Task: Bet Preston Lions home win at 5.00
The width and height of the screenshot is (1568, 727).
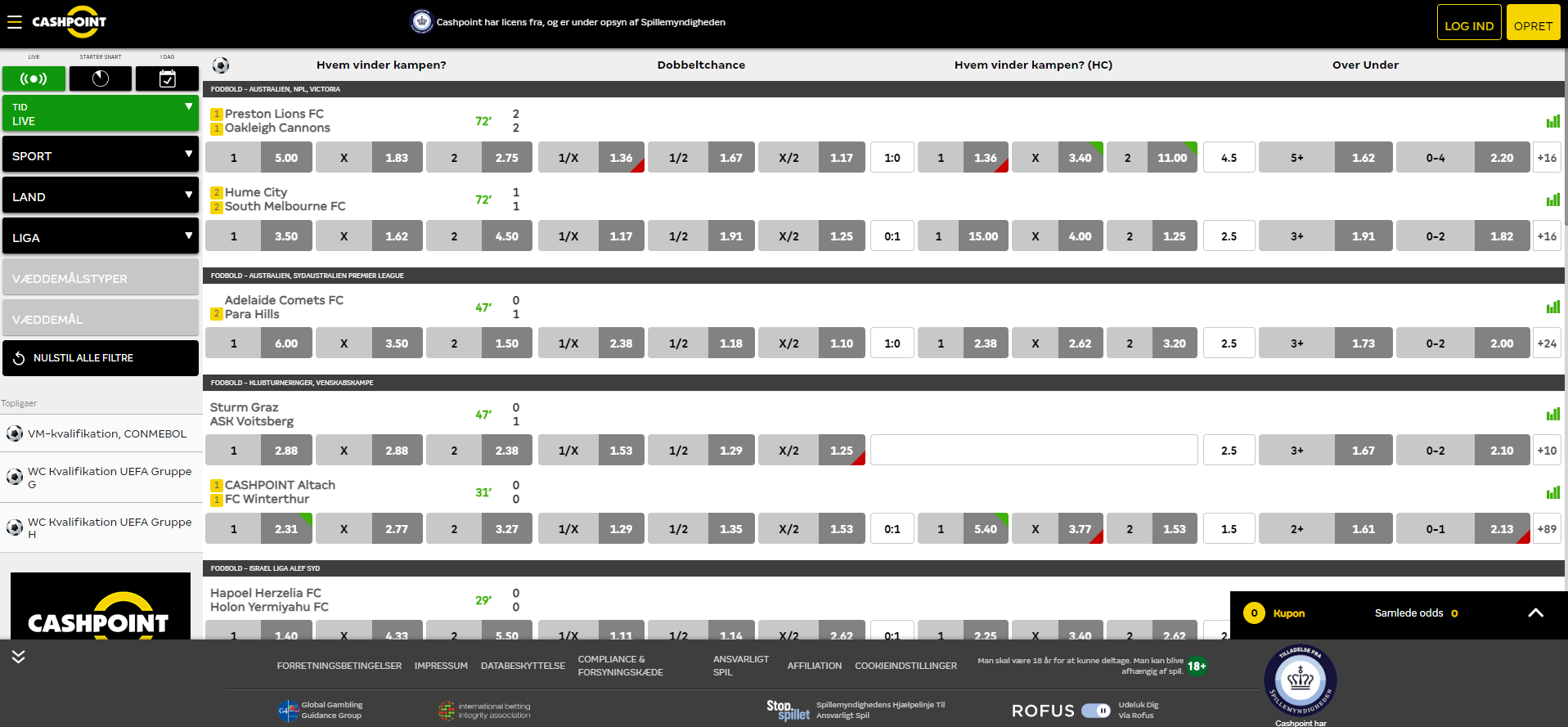Action: (258, 158)
